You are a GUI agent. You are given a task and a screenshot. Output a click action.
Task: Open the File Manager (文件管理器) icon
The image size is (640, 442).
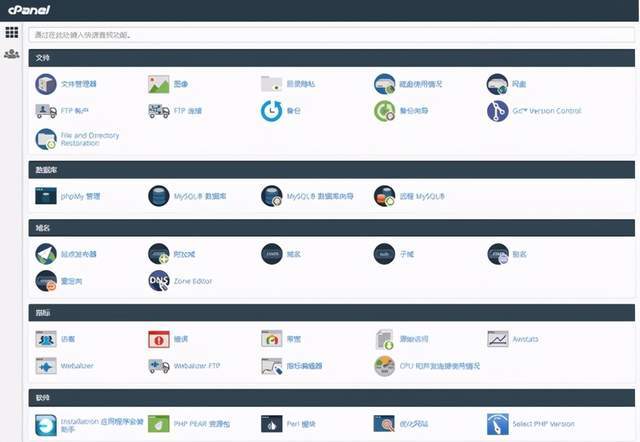(x=46, y=84)
